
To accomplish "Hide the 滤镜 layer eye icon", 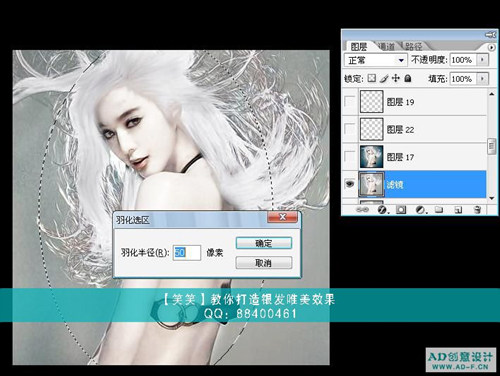I will (x=349, y=183).
